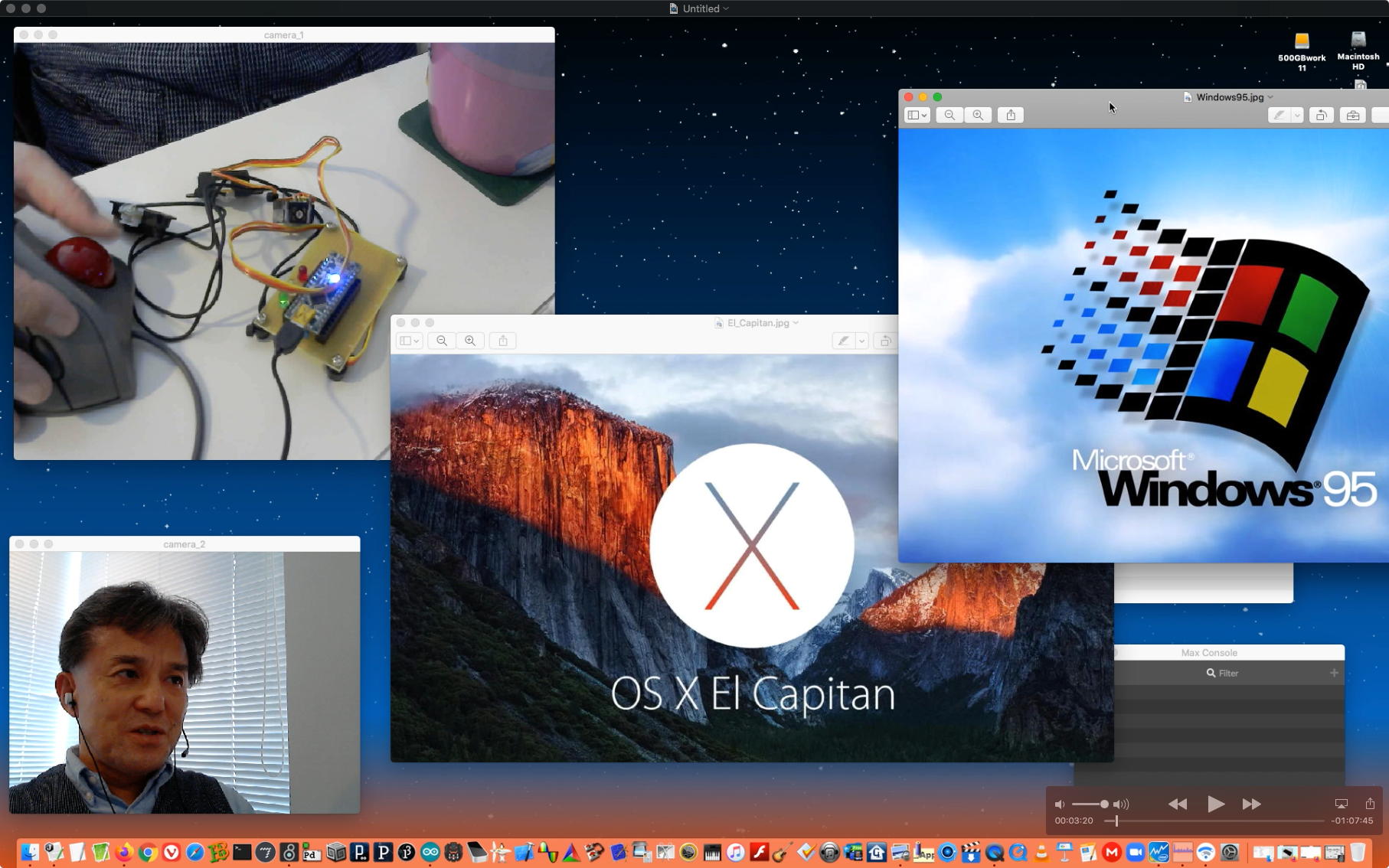Expand the El_Capitan.jpg title dropdown
Image resolution: width=1389 pixels, height=868 pixels.
click(796, 323)
